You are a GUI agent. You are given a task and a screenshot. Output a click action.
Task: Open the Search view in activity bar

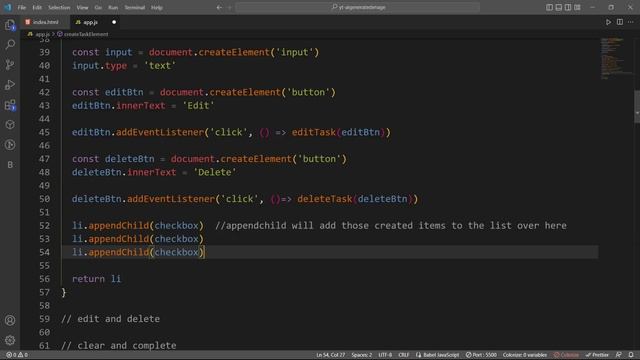pyautogui.click(x=10, y=44)
